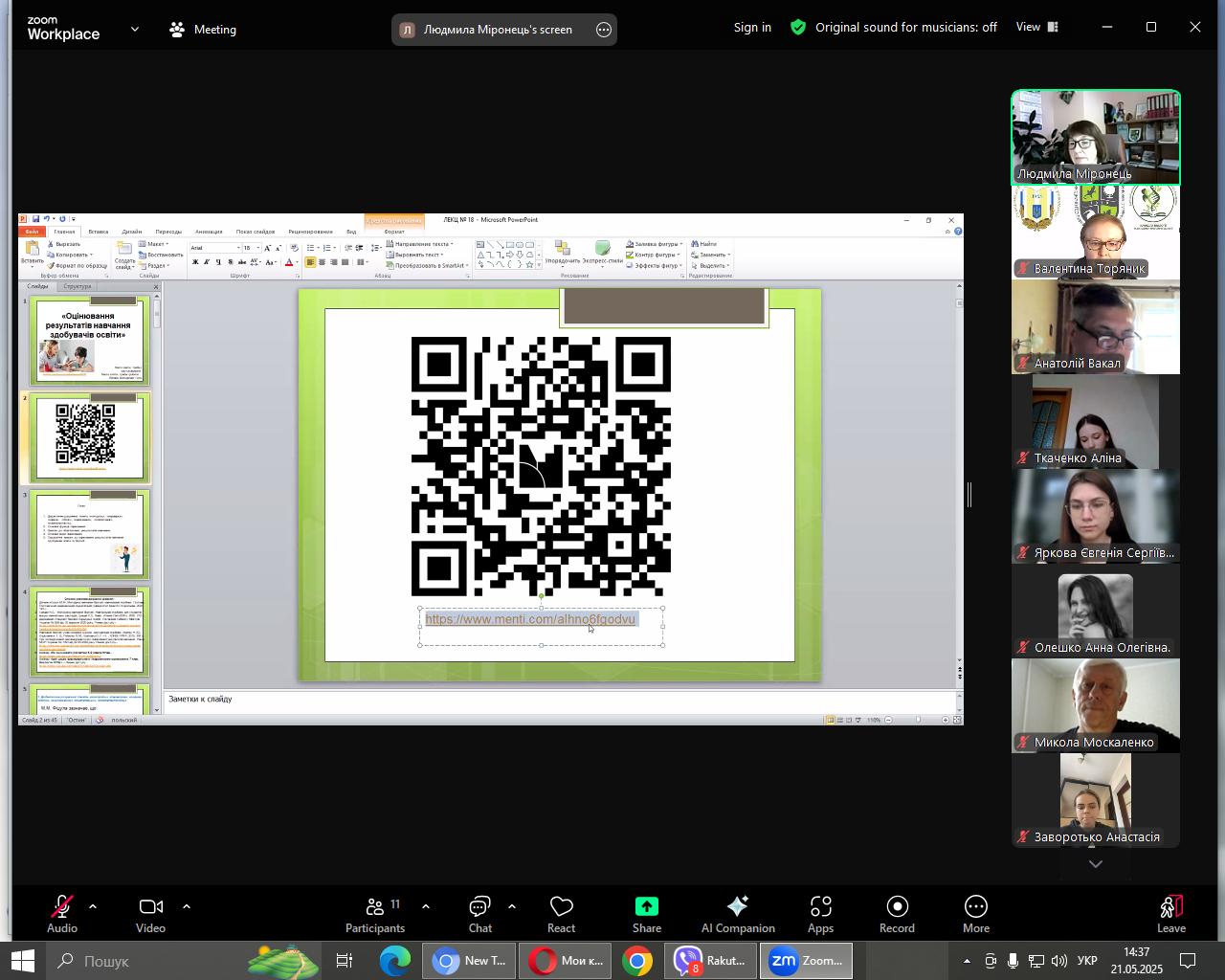1225x980 pixels.
Task: Toggle Original sound for musicians
Action: pos(905,27)
